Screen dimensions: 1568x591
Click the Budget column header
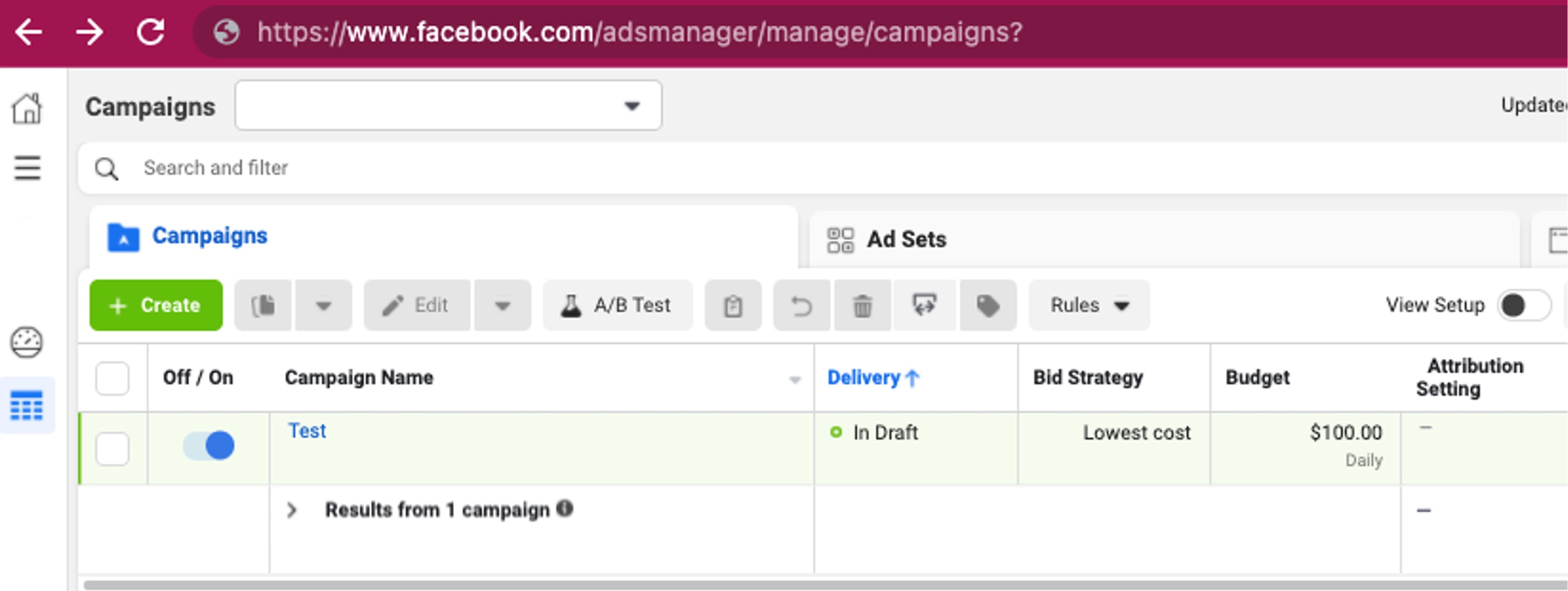pos(1257,378)
